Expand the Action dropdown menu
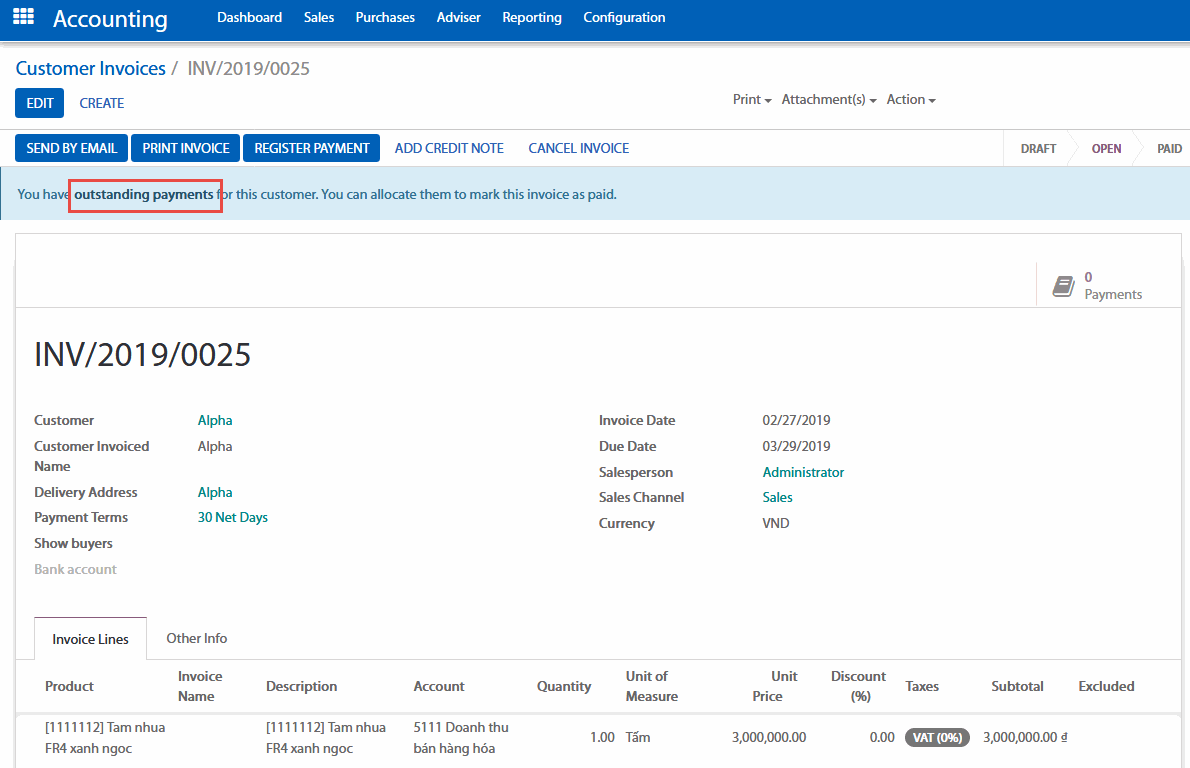Viewport: 1190px width, 768px height. [910, 100]
